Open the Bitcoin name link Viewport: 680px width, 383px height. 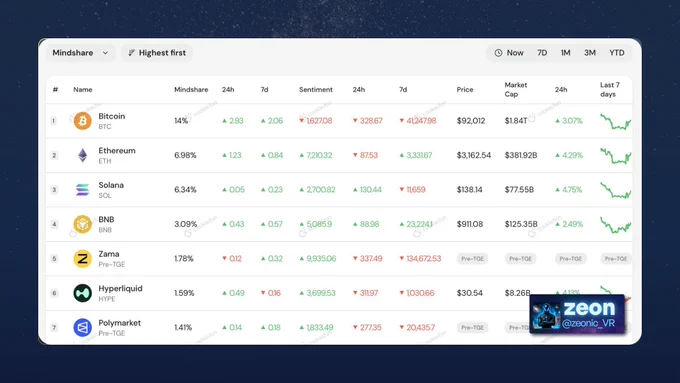tap(111, 116)
